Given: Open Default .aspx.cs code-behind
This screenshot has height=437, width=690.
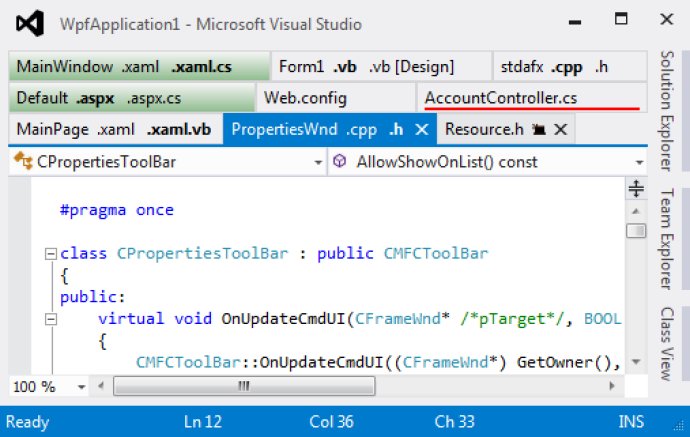Looking at the screenshot, I should click(x=154, y=98).
